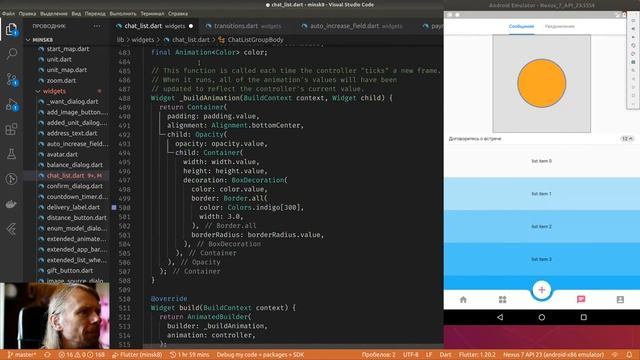The image size is (640, 360).
Task: Click the '1 hr 59 mins' time tracker
Action: point(189,355)
